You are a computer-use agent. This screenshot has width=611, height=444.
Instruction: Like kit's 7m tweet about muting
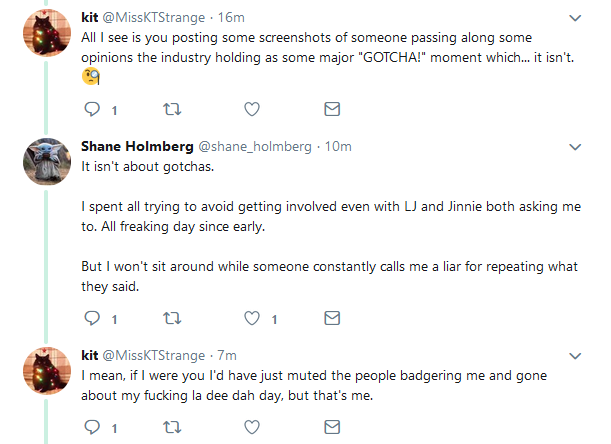tap(252, 427)
